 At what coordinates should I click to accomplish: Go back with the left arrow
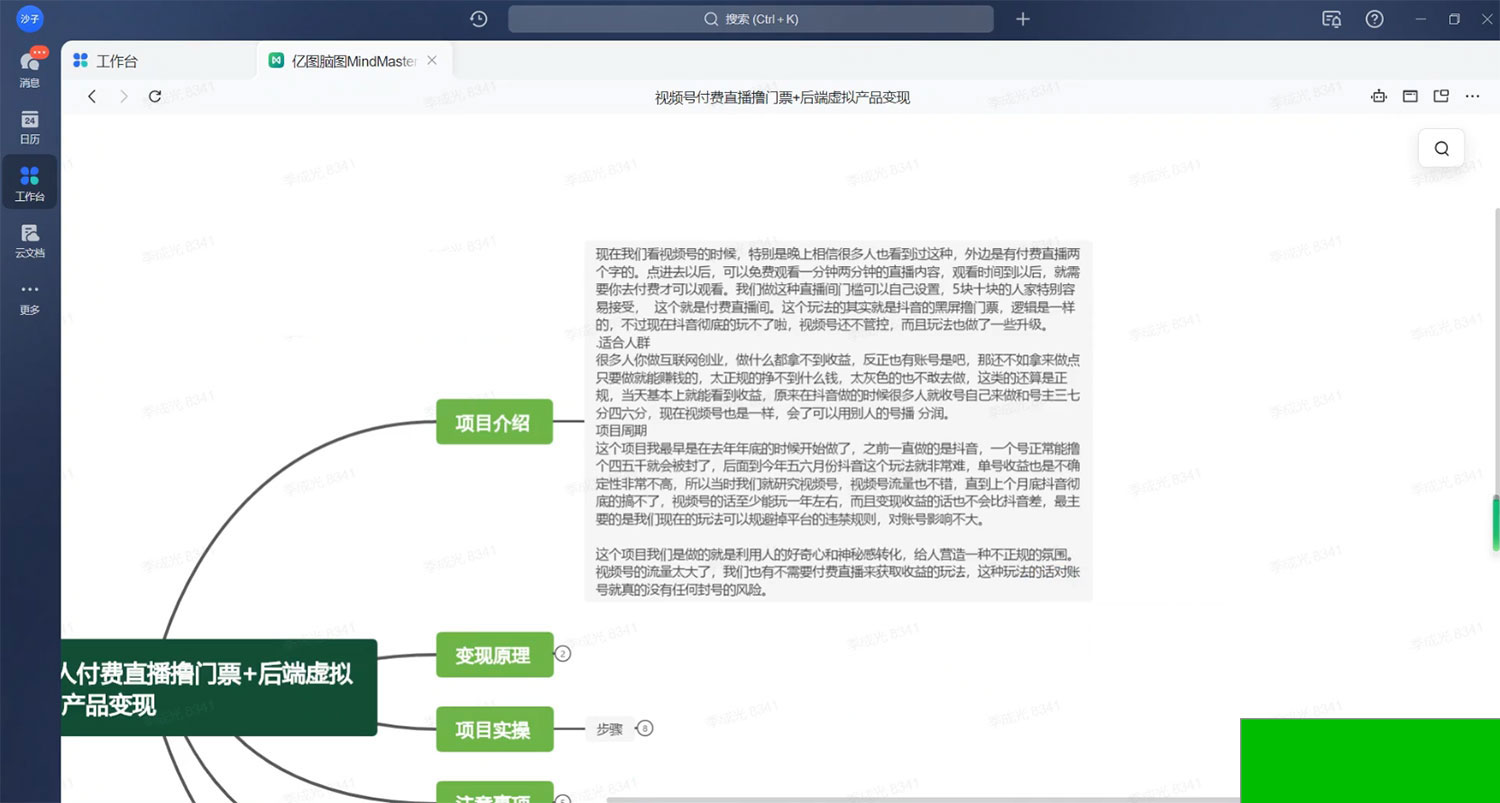pos(92,96)
